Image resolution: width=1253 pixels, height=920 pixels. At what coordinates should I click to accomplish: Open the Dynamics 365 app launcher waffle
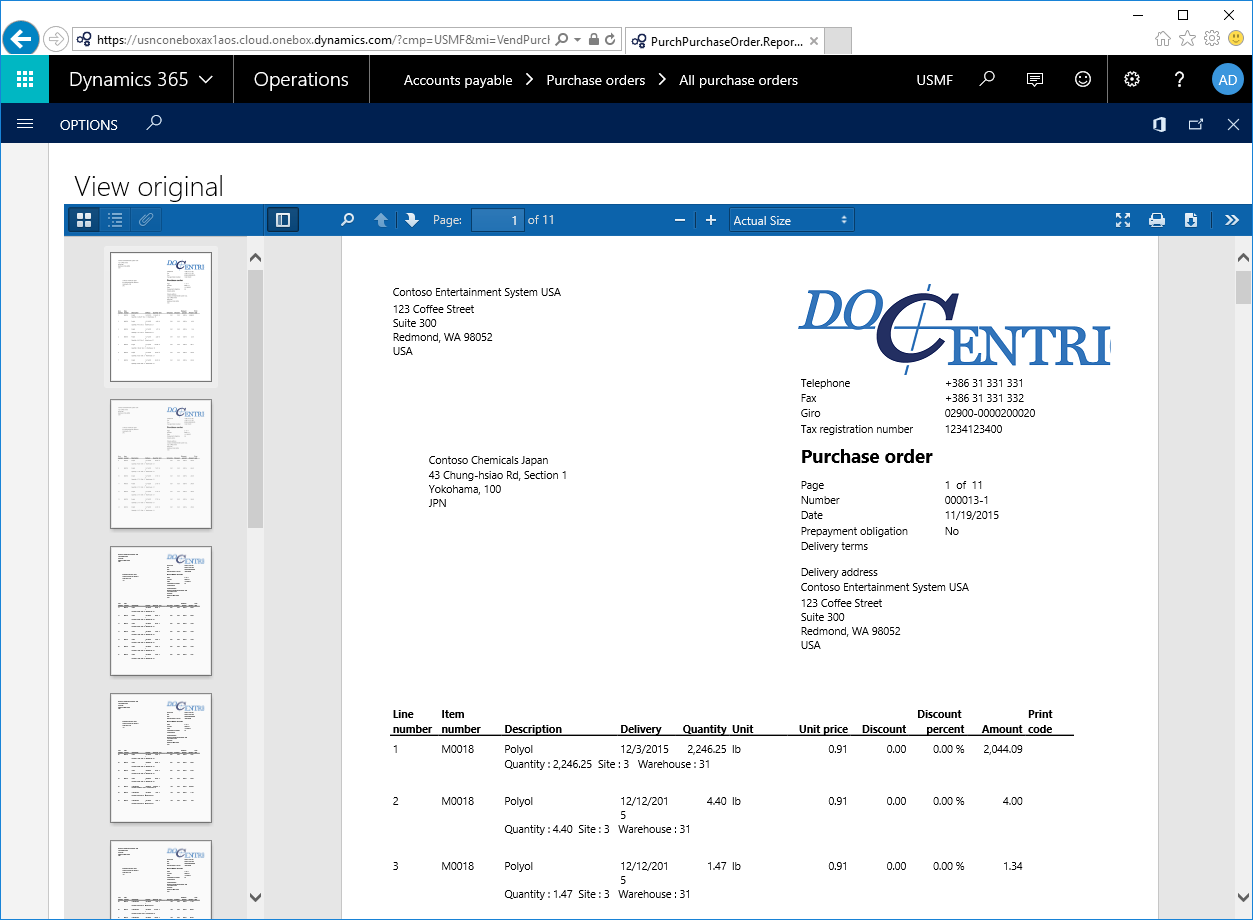click(25, 79)
